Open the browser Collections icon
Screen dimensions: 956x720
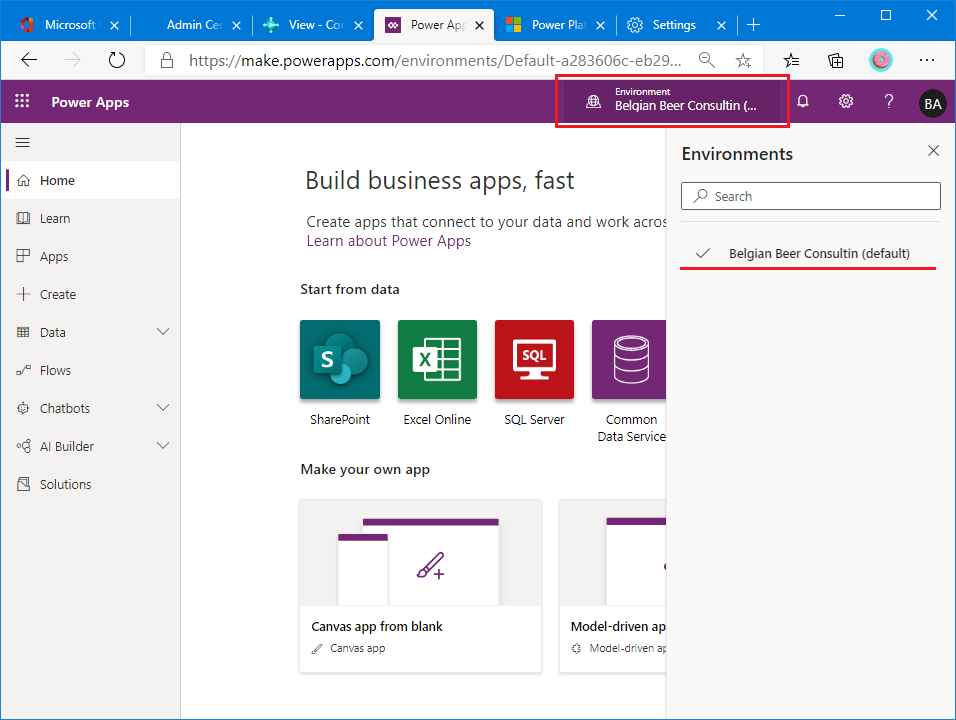836,60
